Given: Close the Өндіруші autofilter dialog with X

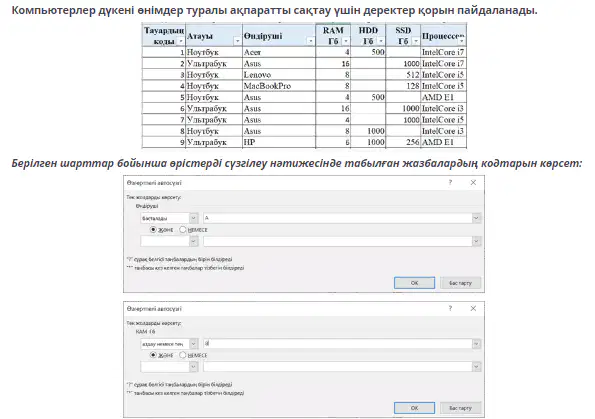Looking at the screenshot, I should (473, 183).
